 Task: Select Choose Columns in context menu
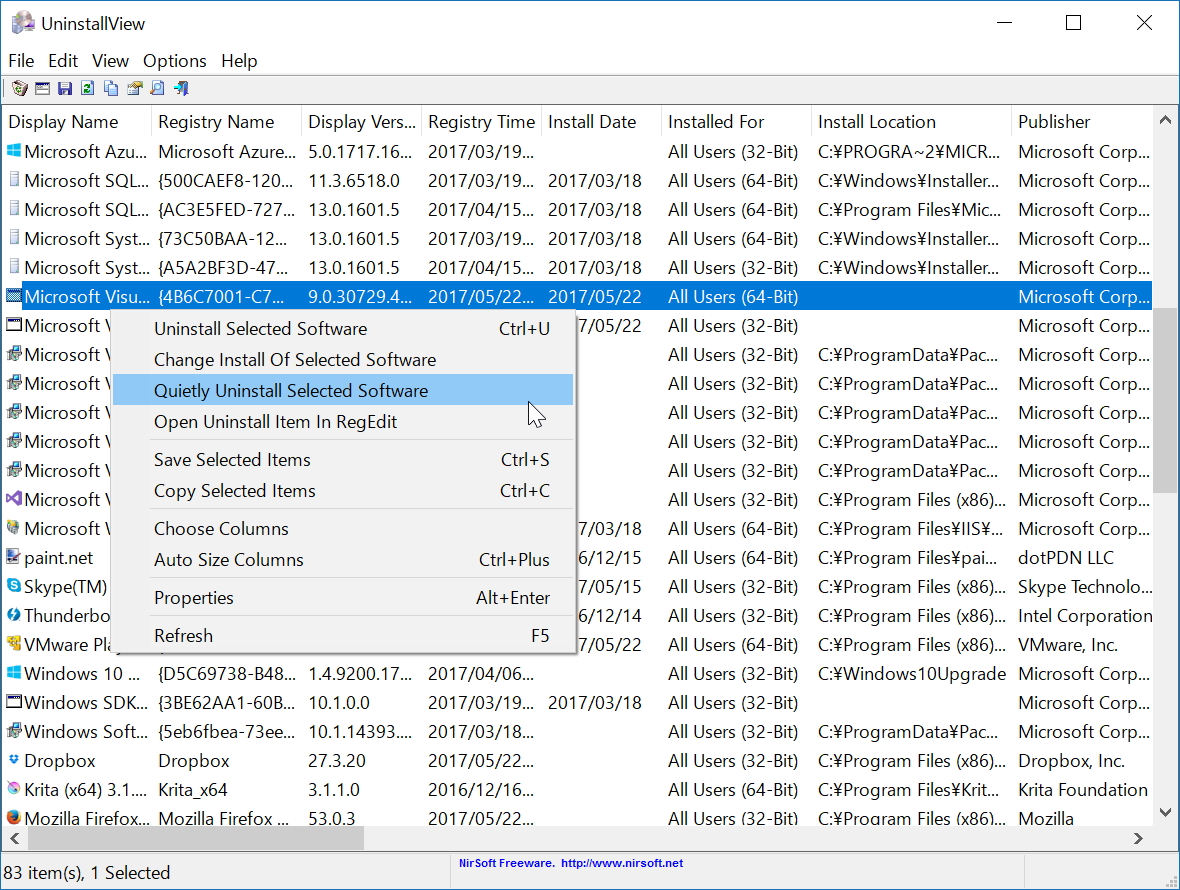tap(343, 529)
